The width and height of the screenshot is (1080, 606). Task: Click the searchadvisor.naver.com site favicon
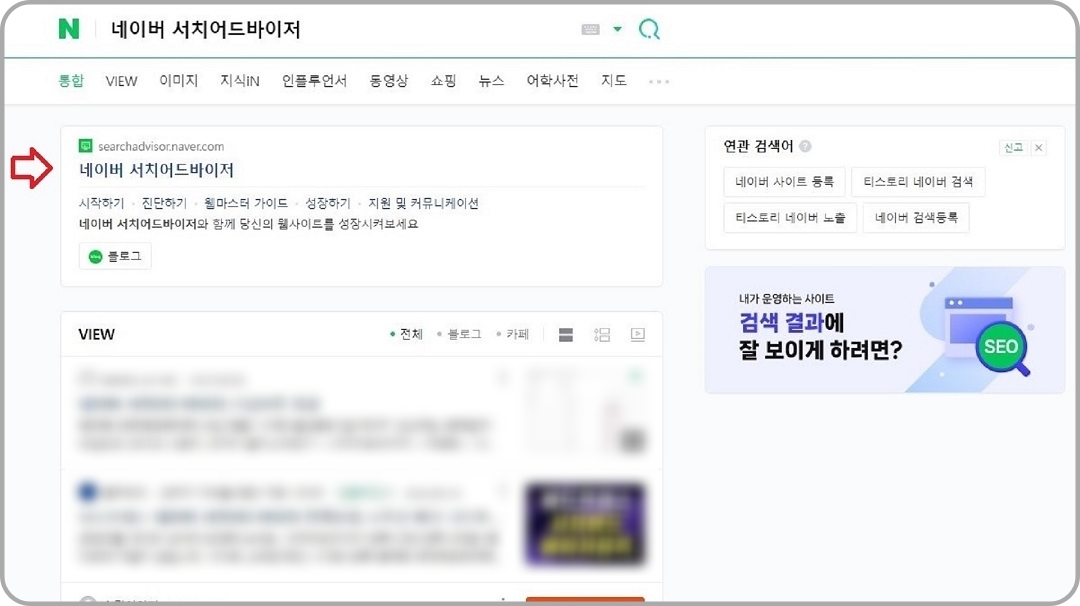tap(86, 144)
